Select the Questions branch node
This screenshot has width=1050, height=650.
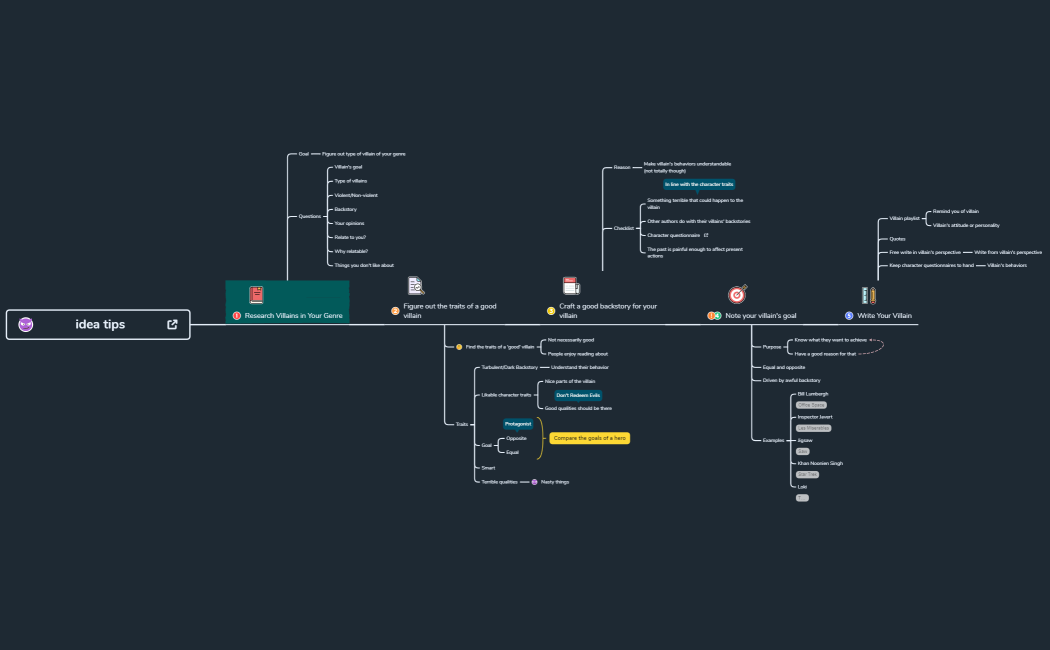(310, 216)
